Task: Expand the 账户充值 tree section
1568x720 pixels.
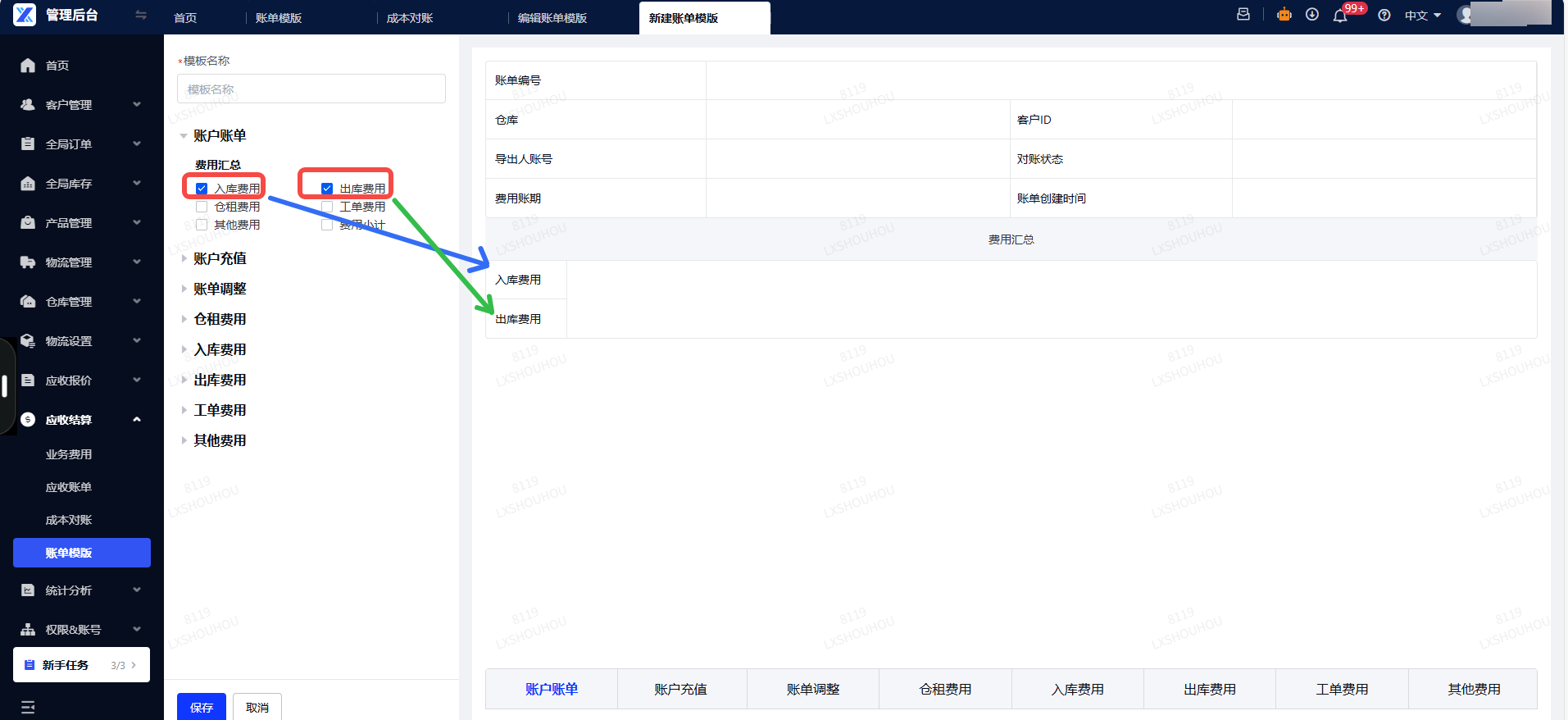Action: [184, 258]
